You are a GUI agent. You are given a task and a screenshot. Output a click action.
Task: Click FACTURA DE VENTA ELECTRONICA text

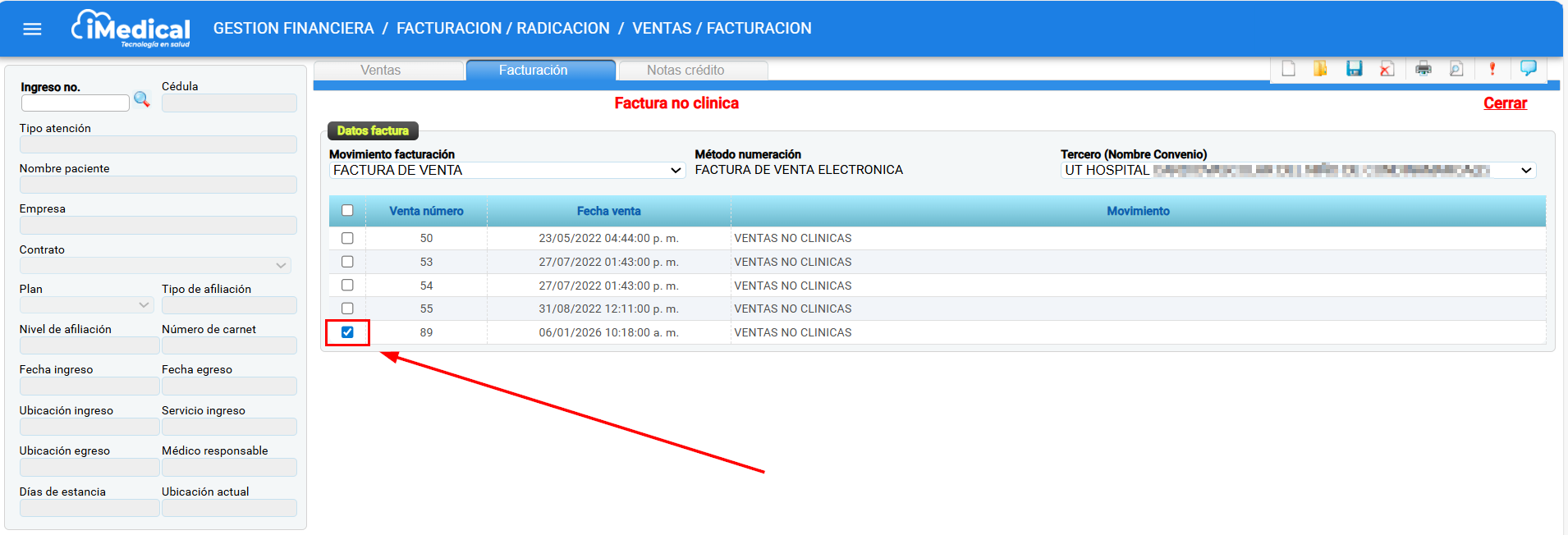coord(799,170)
